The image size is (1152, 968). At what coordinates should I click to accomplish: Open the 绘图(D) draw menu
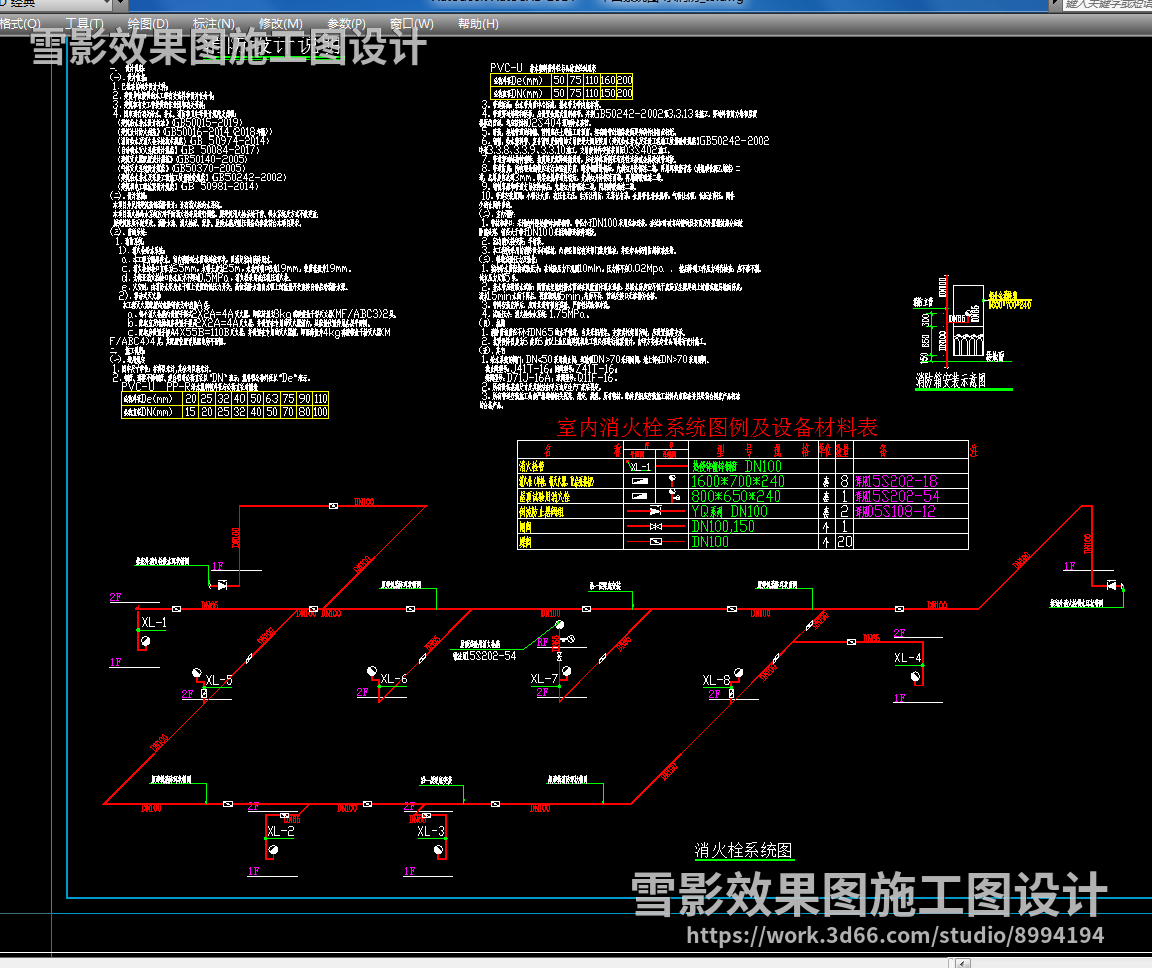(x=148, y=24)
